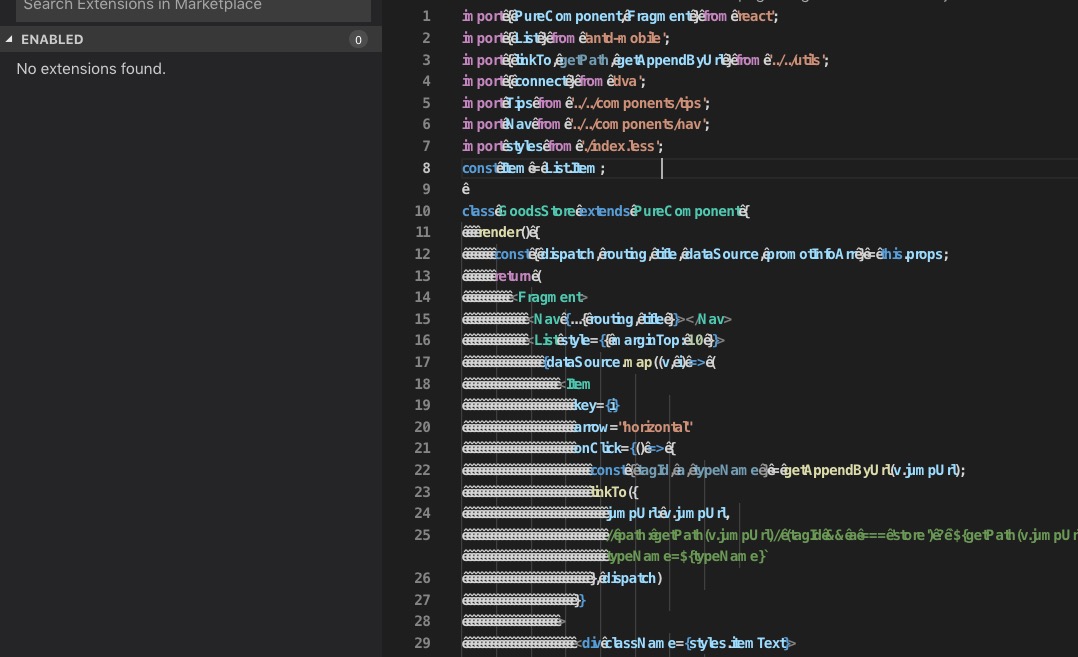Click the commented path line 25
The height and width of the screenshot is (657, 1078).
[843, 535]
